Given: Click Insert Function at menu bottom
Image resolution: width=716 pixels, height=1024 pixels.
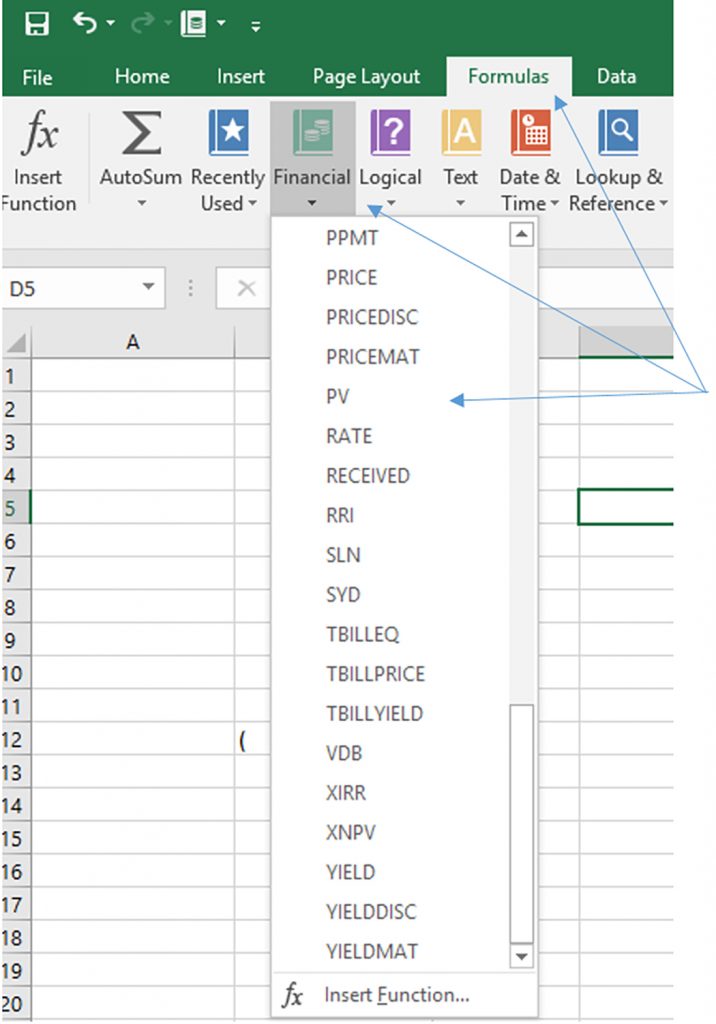Looking at the screenshot, I should pos(395,995).
